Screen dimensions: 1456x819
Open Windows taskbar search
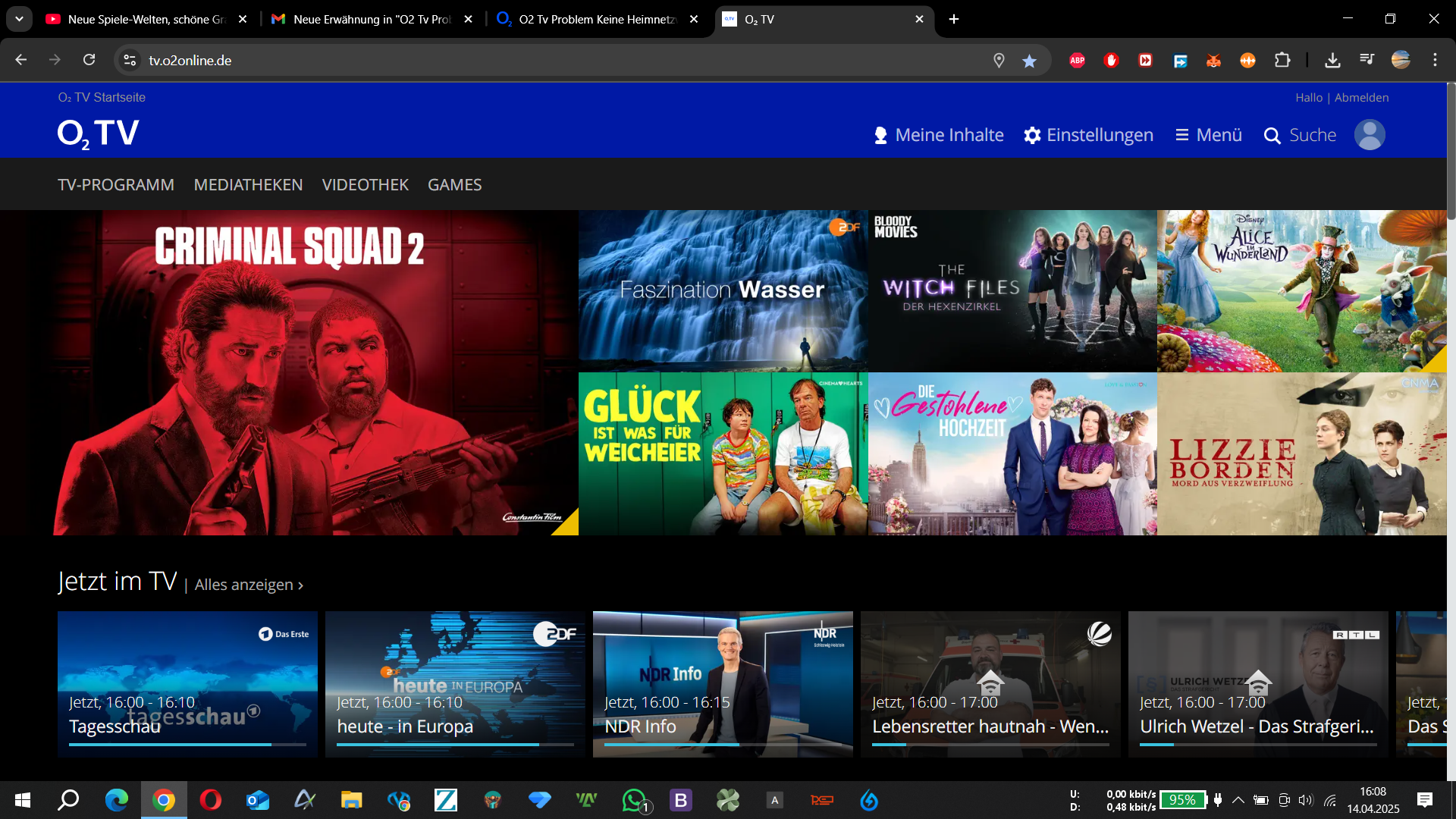point(69,800)
